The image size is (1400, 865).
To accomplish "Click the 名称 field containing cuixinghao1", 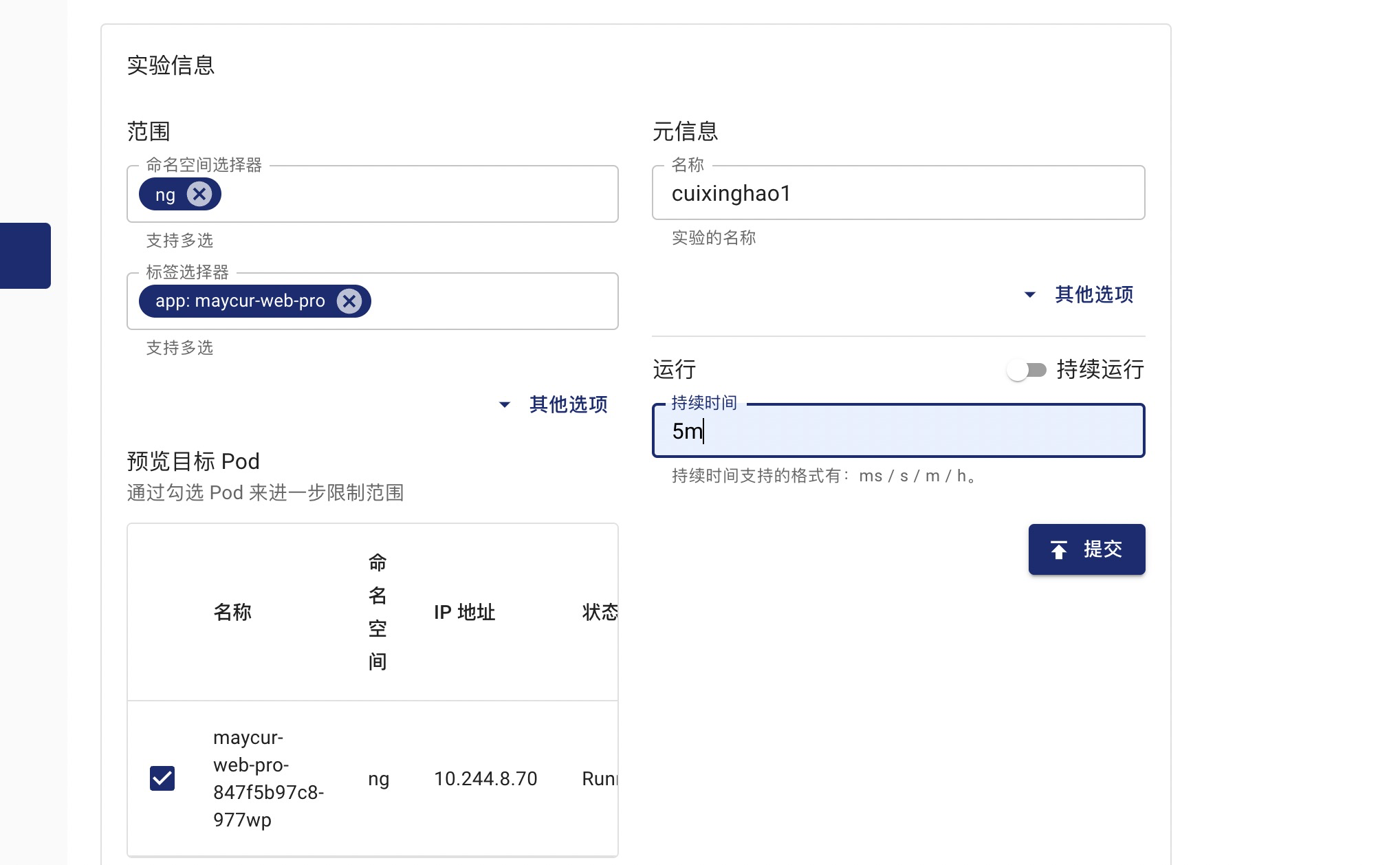I will (x=897, y=193).
